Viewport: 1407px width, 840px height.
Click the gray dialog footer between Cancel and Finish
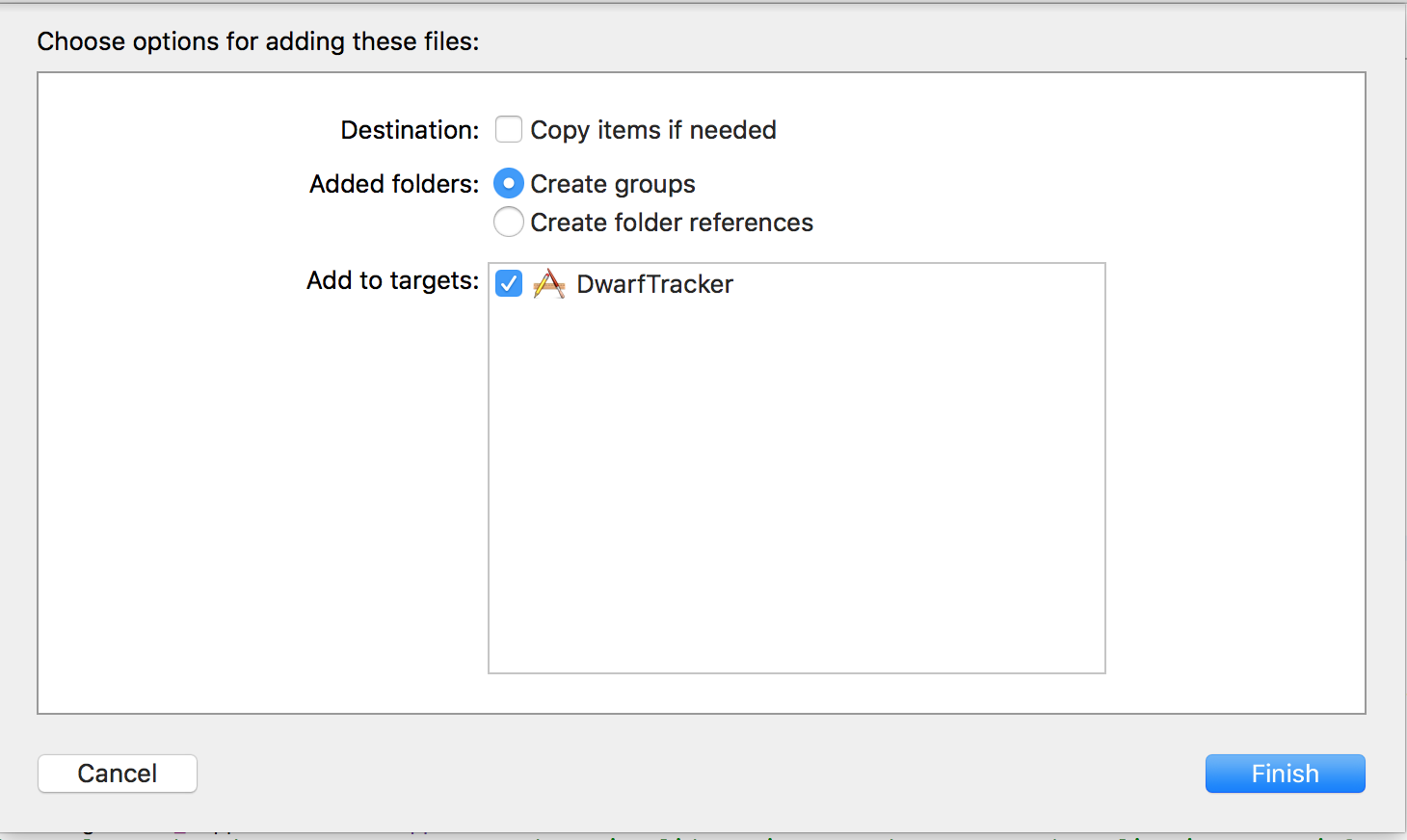pos(701,774)
